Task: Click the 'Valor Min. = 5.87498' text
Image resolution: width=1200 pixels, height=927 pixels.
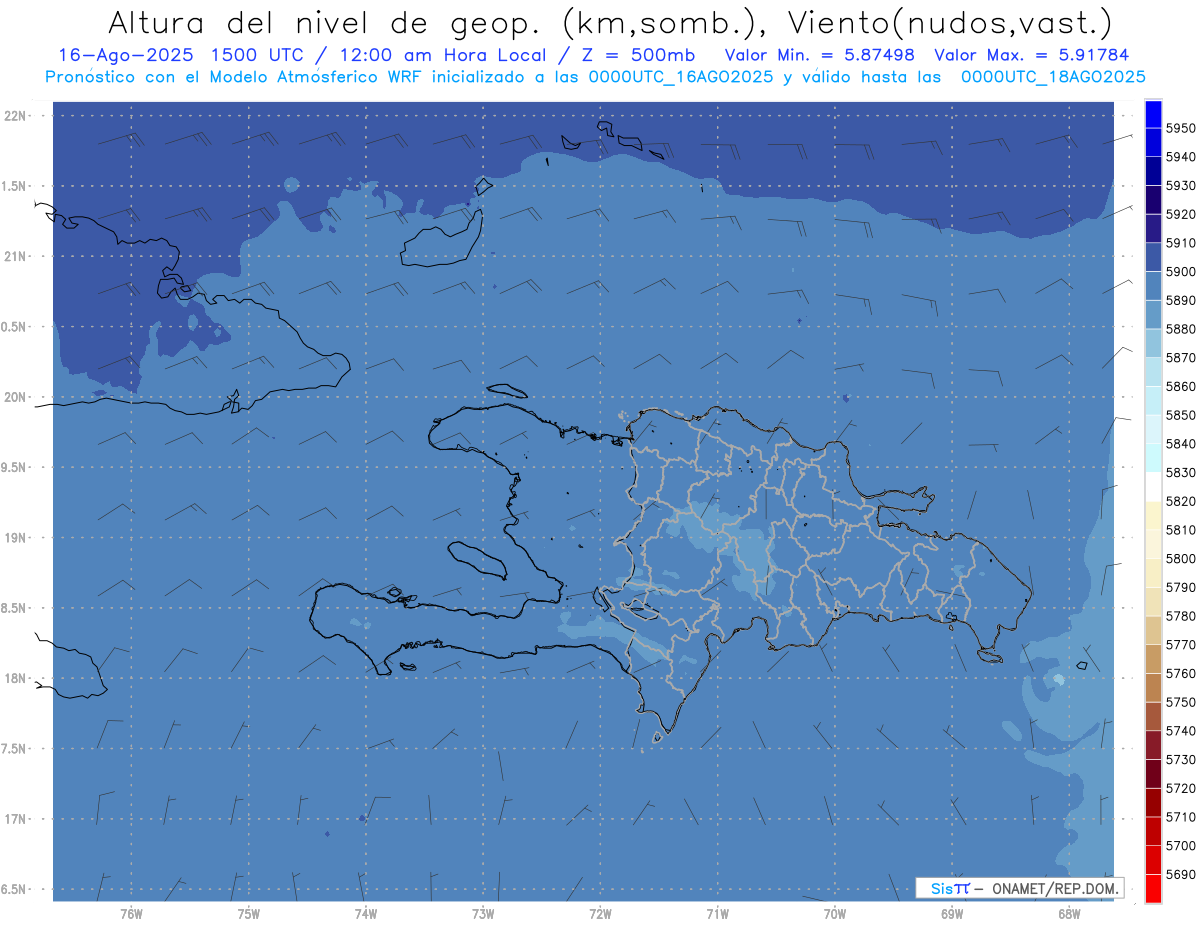Action: pyautogui.click(x=820, y=55)
